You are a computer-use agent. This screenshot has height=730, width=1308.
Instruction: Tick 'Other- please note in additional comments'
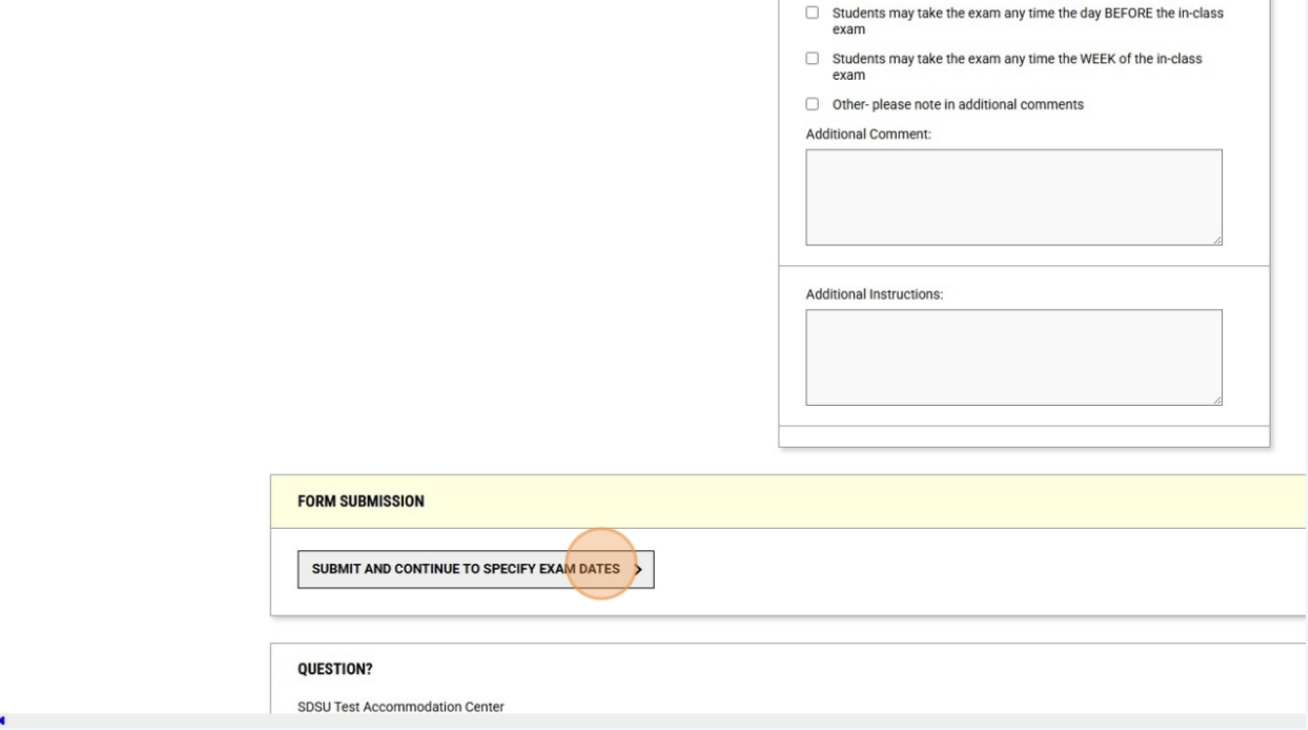point(812,104)
